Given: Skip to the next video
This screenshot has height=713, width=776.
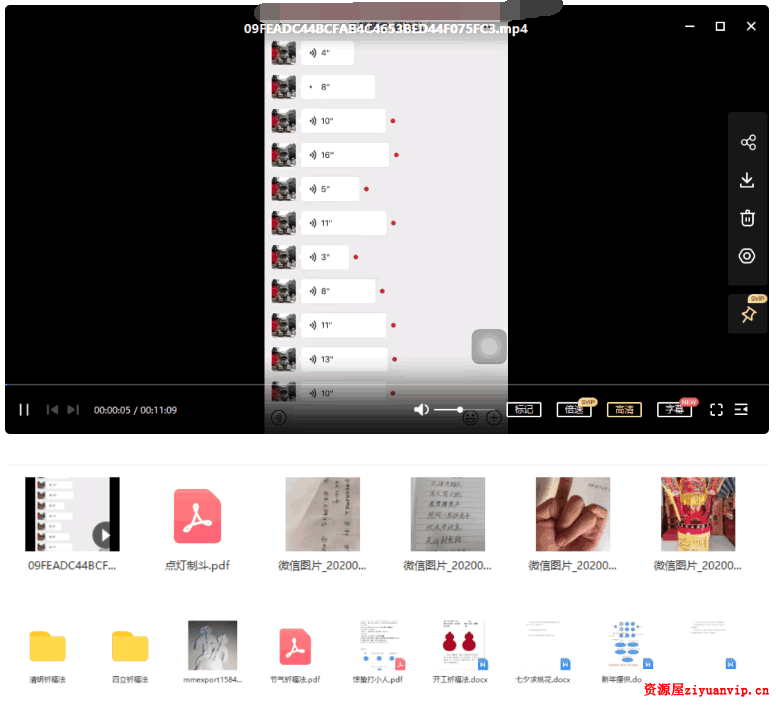Looking at the screenshot, I should (x=73, y=410).
